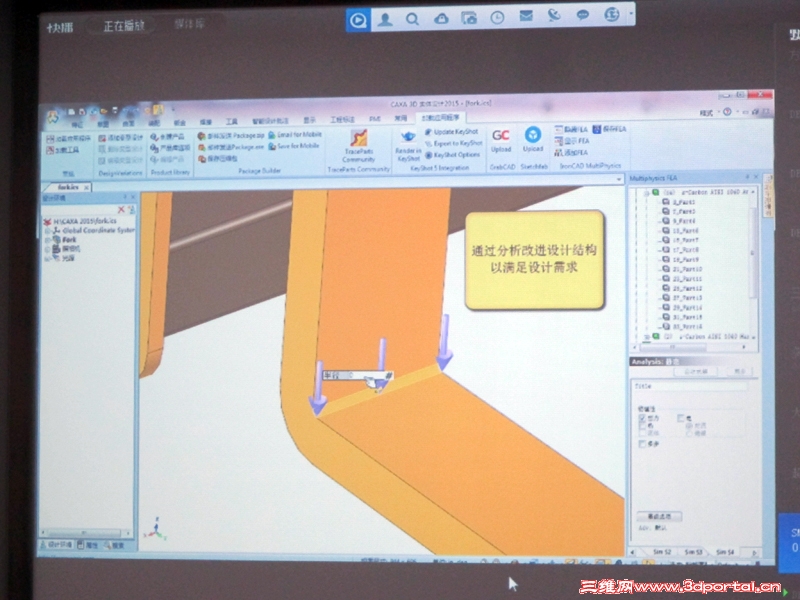
Task: Open the PMI ribbon tab
Action: tap(375, 119)
